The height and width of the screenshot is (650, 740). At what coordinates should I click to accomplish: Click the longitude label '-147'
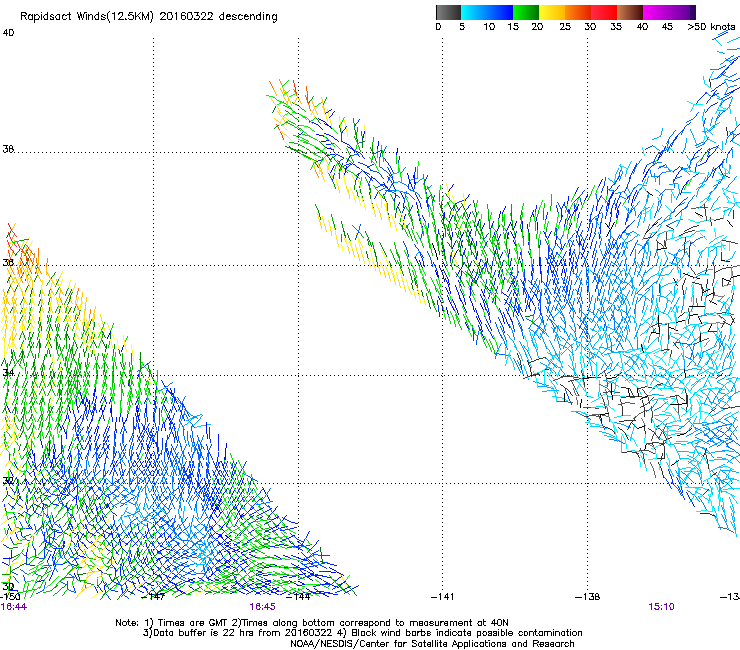(153, 597)
